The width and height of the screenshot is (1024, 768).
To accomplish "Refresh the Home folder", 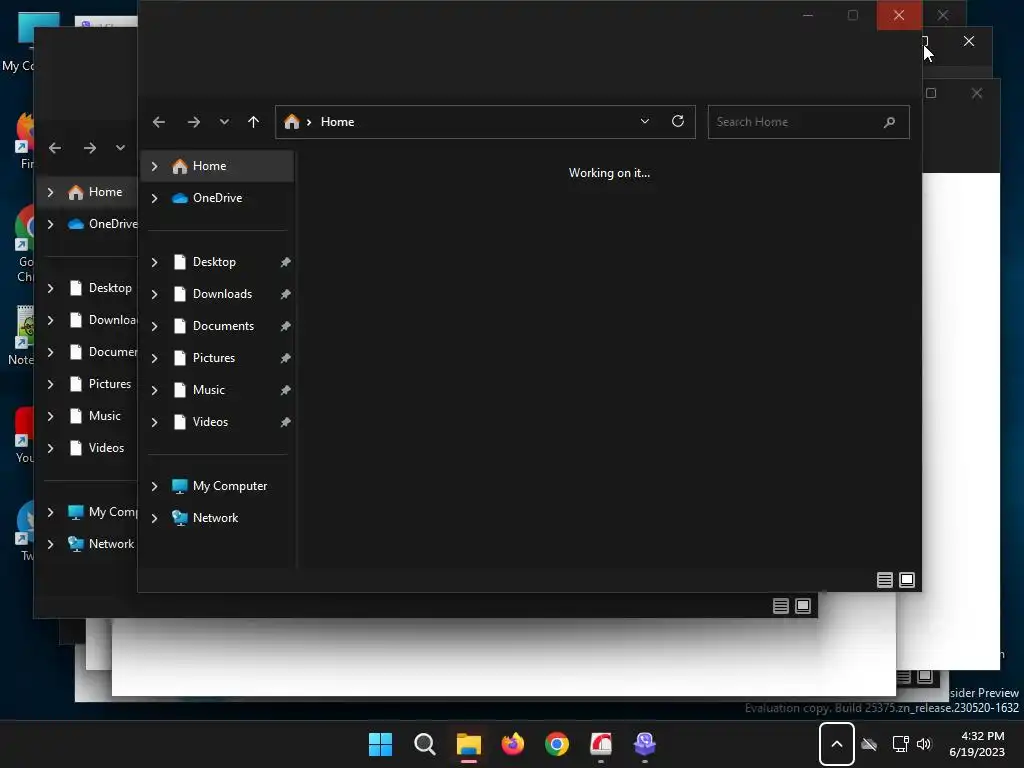I will coord(678,121).
